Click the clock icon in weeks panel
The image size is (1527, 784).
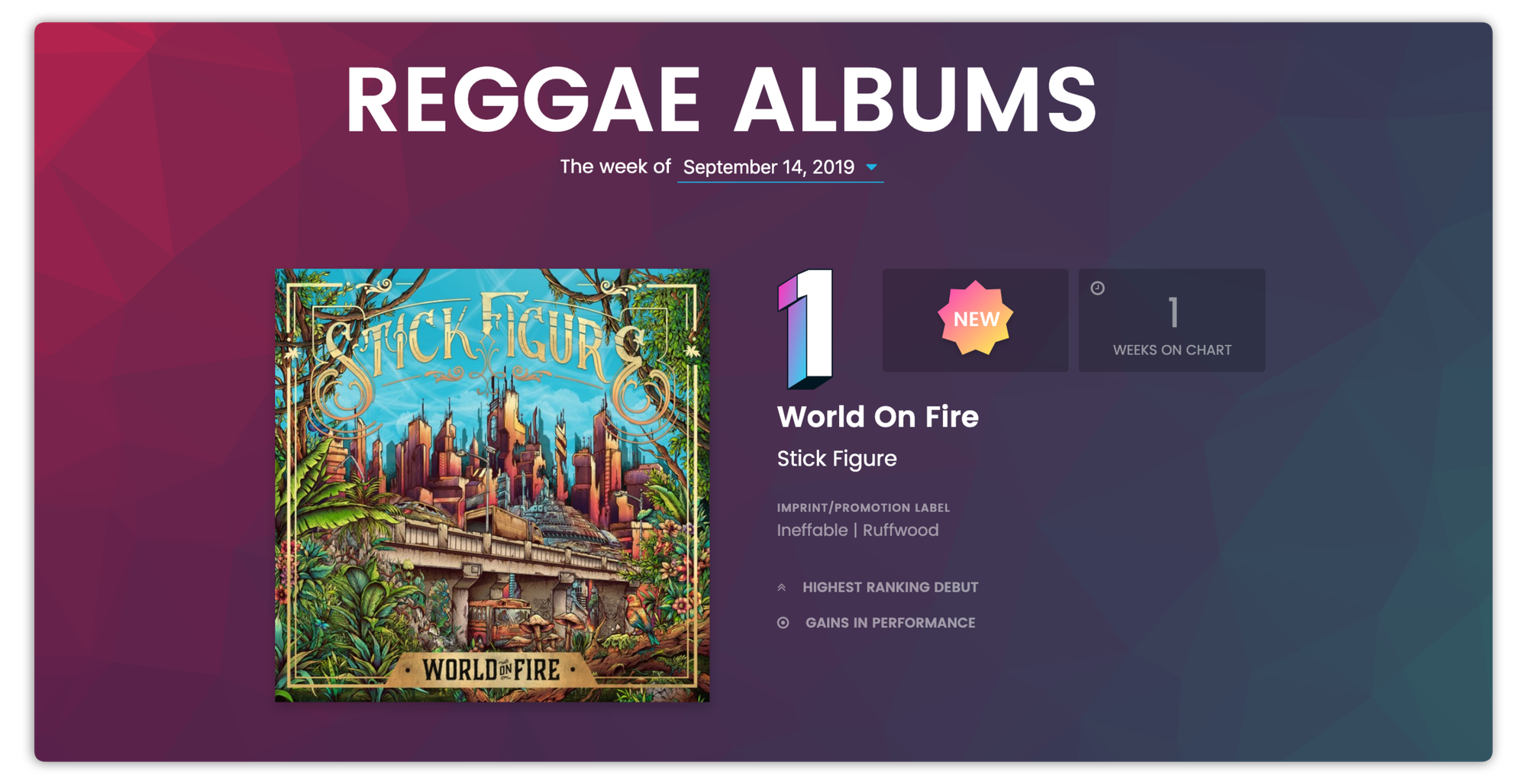(x=1097, y=288)
